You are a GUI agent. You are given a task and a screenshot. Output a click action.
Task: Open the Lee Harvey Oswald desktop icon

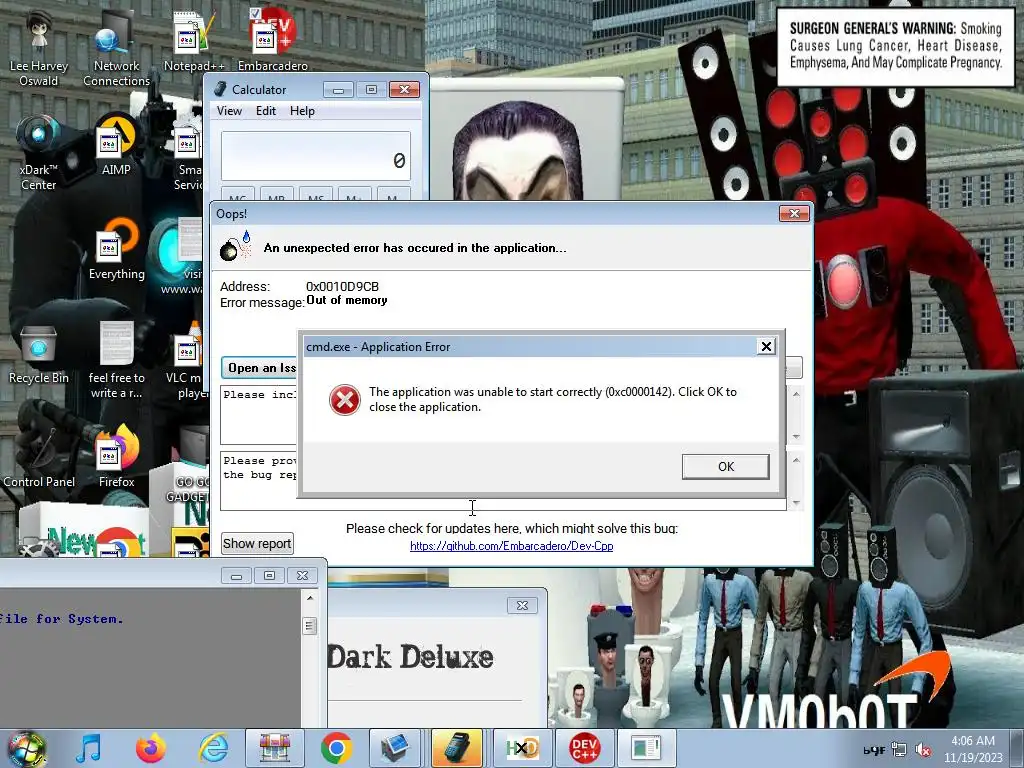click(39, 49)
